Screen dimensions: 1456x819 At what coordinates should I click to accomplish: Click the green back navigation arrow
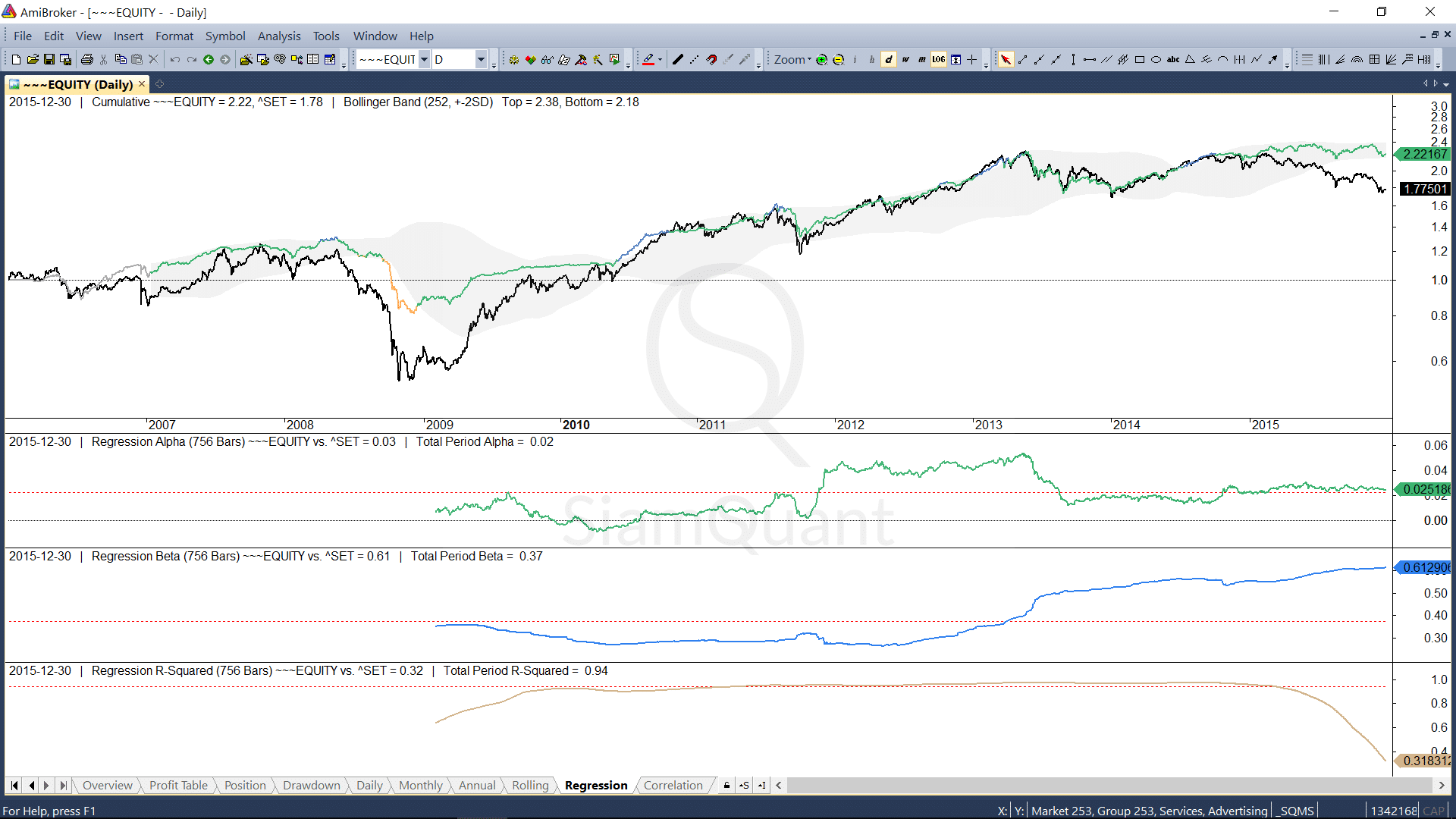pyautogui.click(x=209, y=60)
